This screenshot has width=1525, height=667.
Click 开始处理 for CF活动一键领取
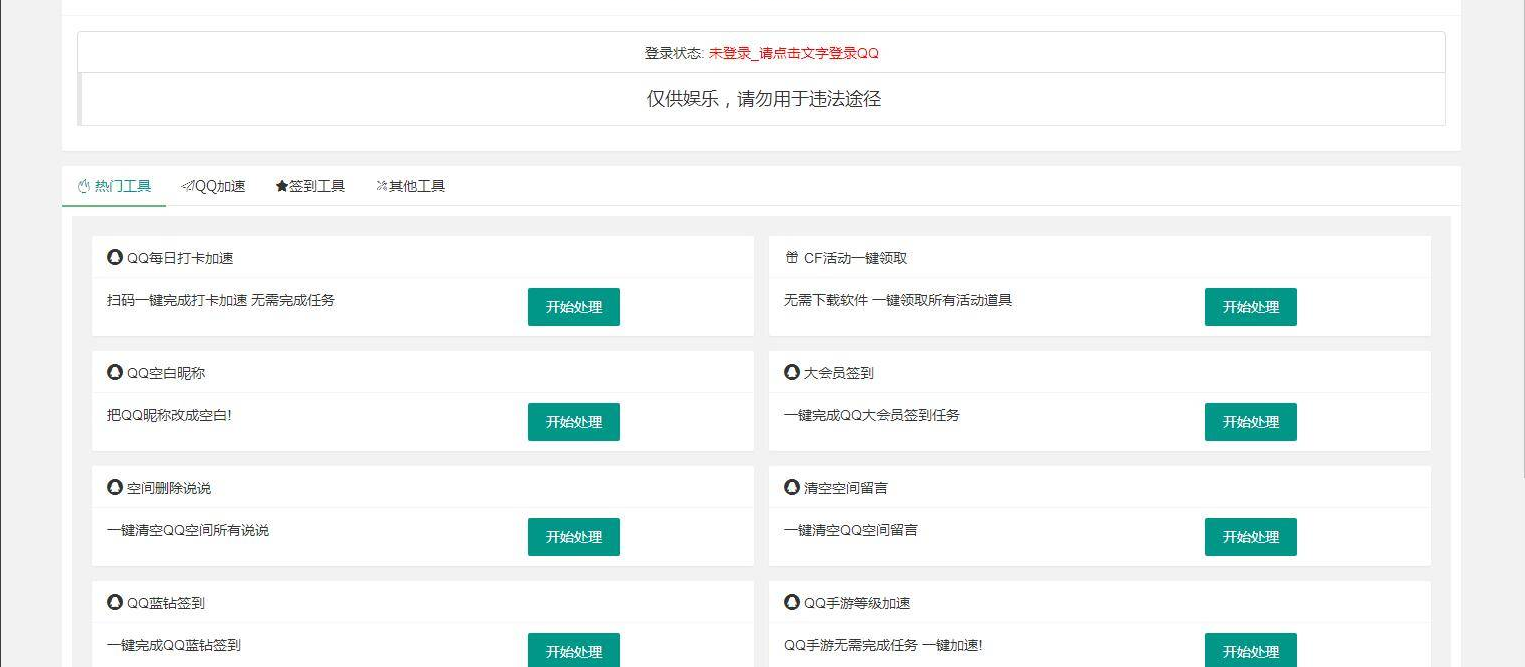[1250, 307]
